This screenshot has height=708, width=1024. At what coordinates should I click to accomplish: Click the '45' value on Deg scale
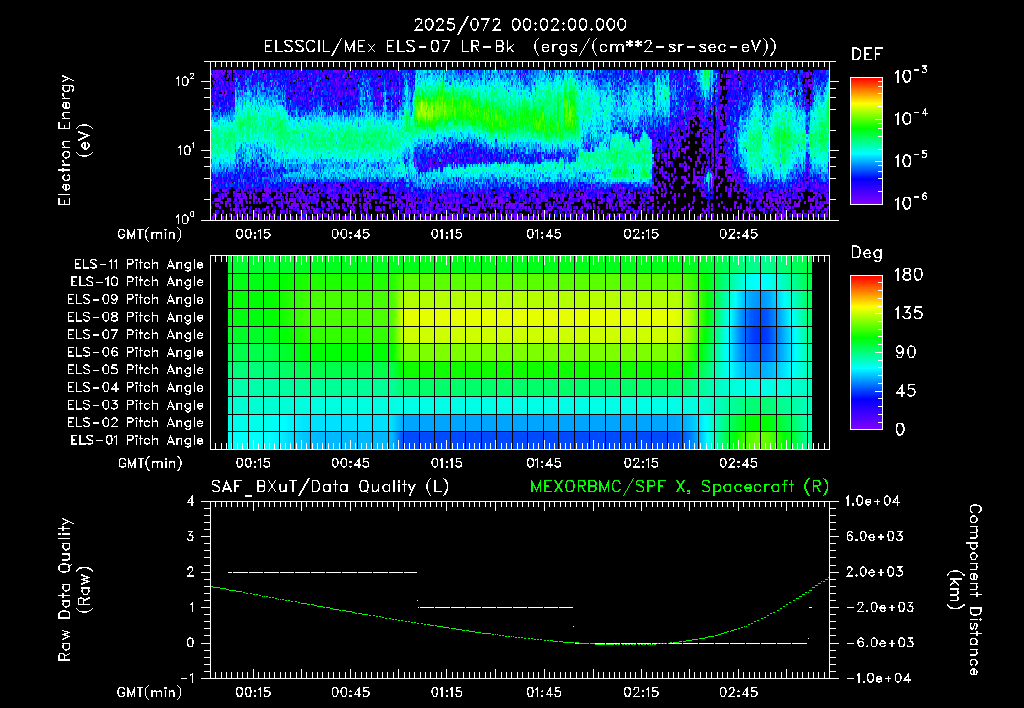(906, 391)
